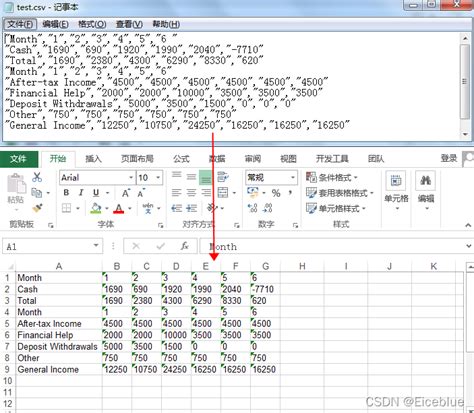The height and width of the screenshot is (413, 474).
Task: Switch to the 视图 ribbon tab
Action: pyautogui.click(x=288, y=159)
